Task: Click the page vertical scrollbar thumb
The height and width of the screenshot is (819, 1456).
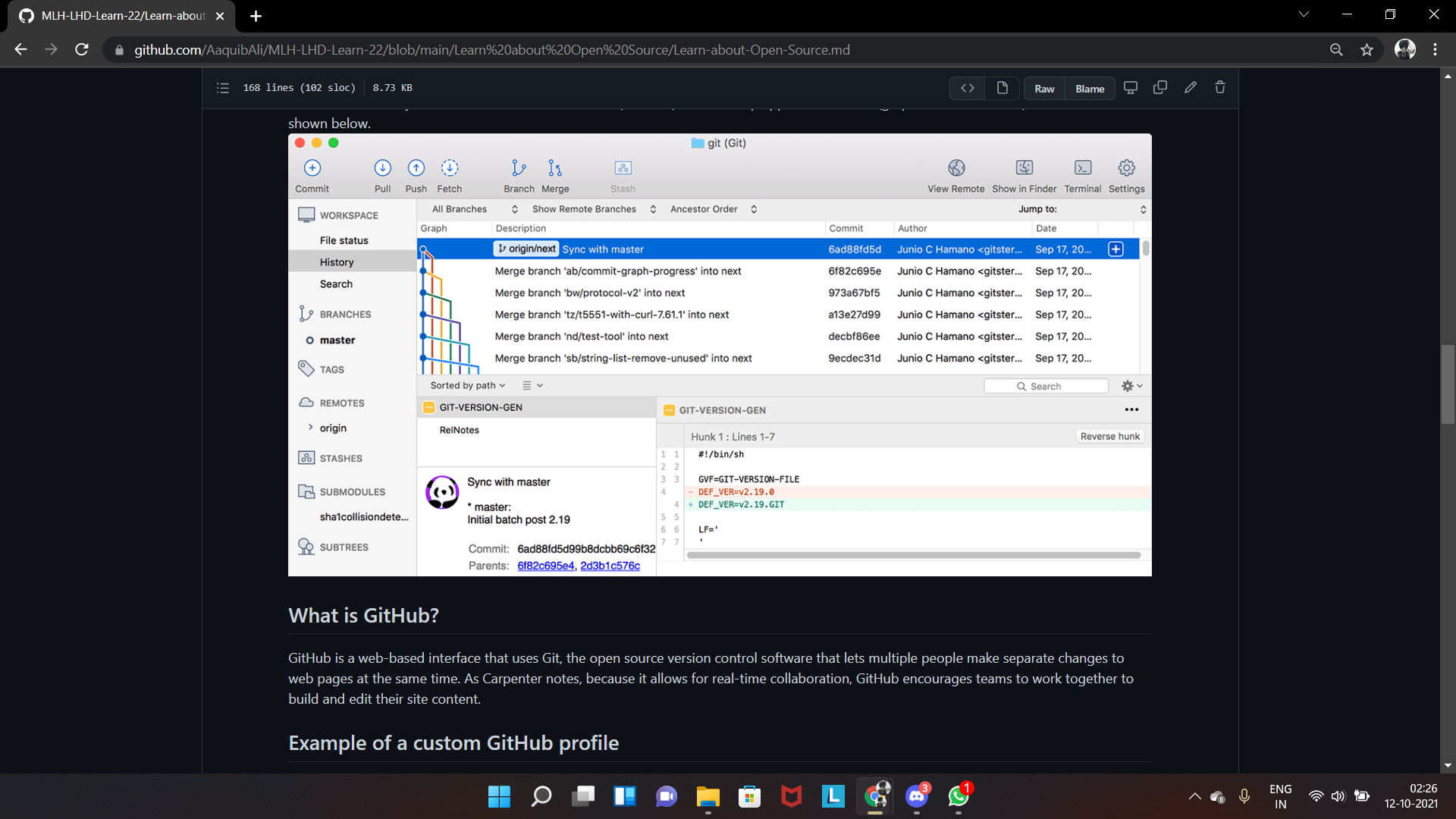Action: click(1448, 384)
